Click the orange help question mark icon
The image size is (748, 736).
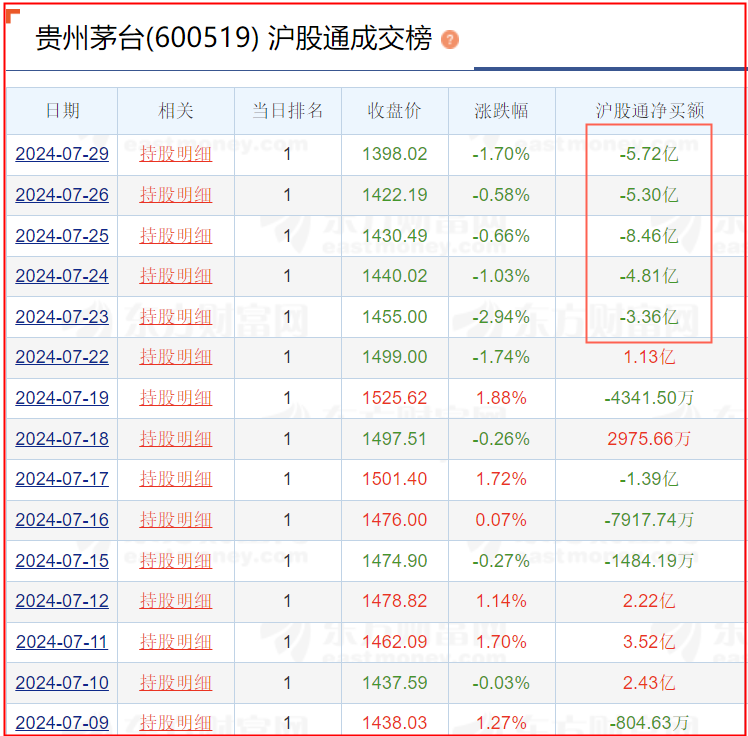click(x=449, y=39)
